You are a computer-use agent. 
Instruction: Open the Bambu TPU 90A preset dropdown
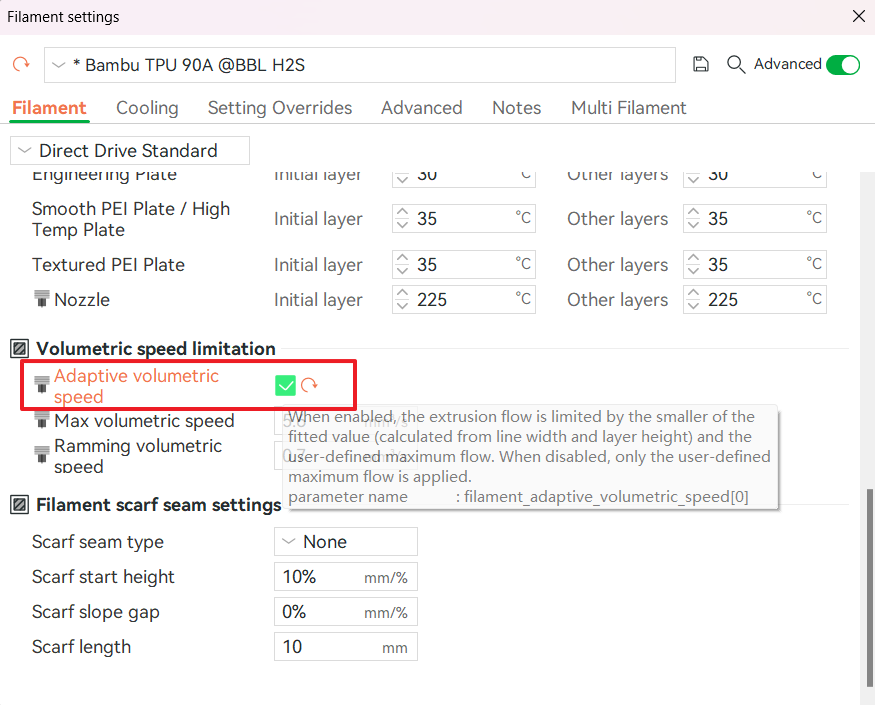360,65
